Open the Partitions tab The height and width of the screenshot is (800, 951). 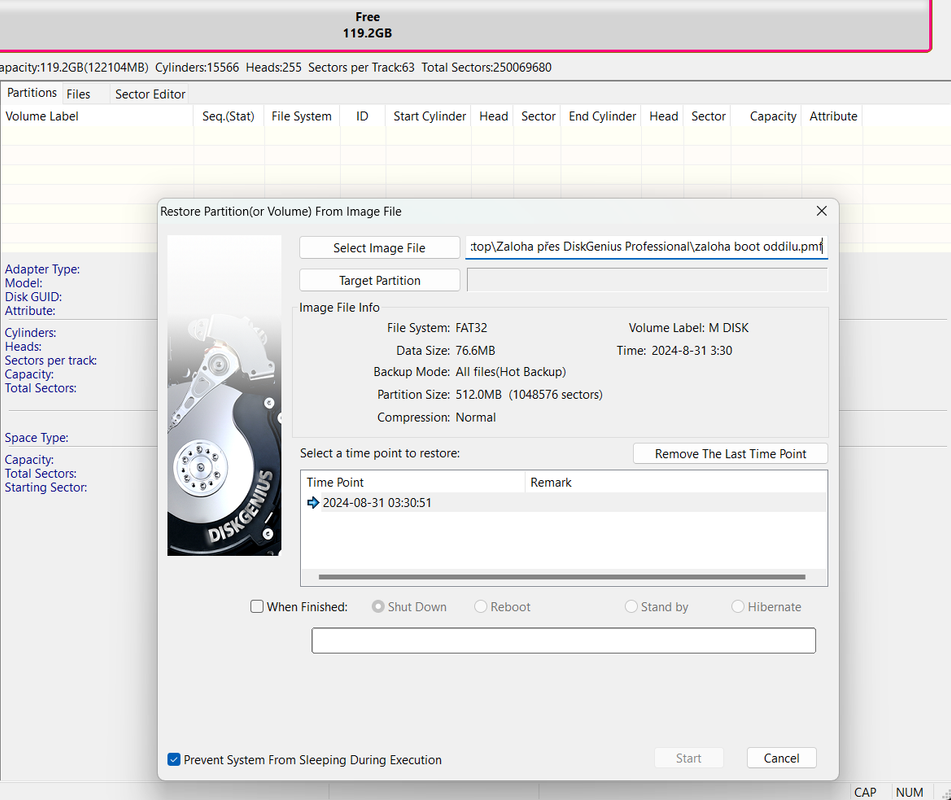click(x=32, y=93)
